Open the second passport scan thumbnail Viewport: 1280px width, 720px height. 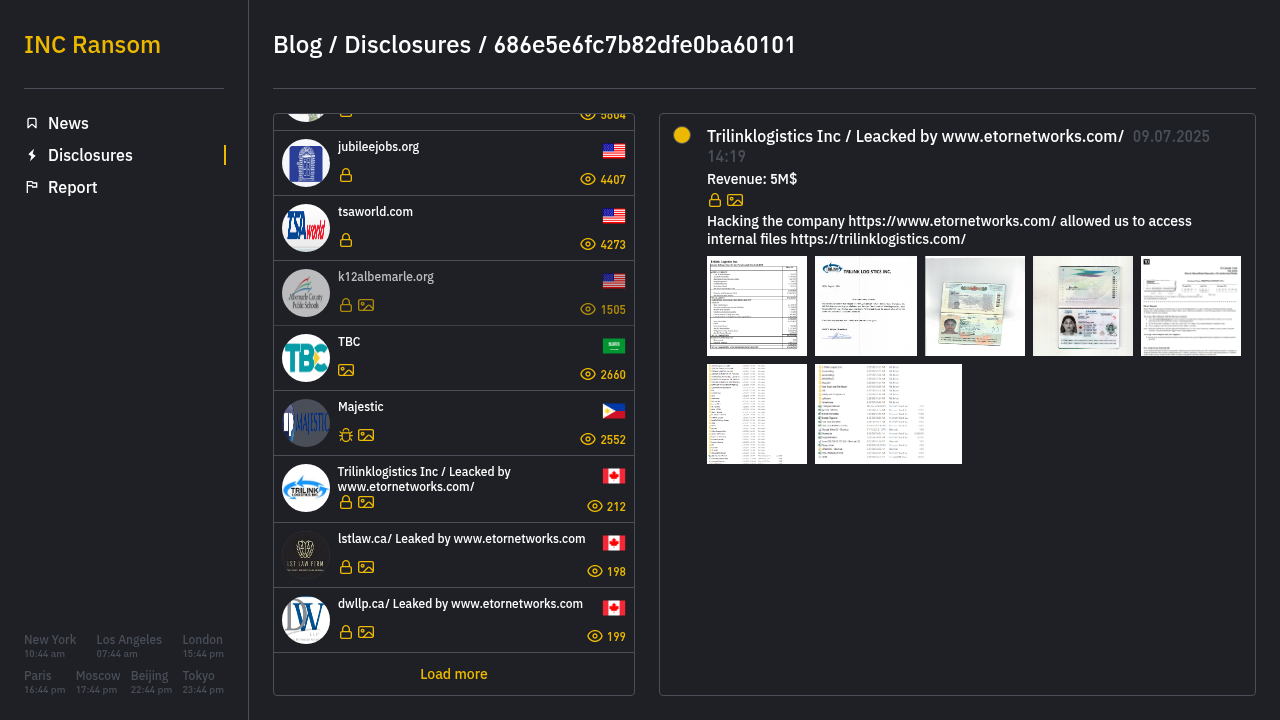click(1083, 306)
